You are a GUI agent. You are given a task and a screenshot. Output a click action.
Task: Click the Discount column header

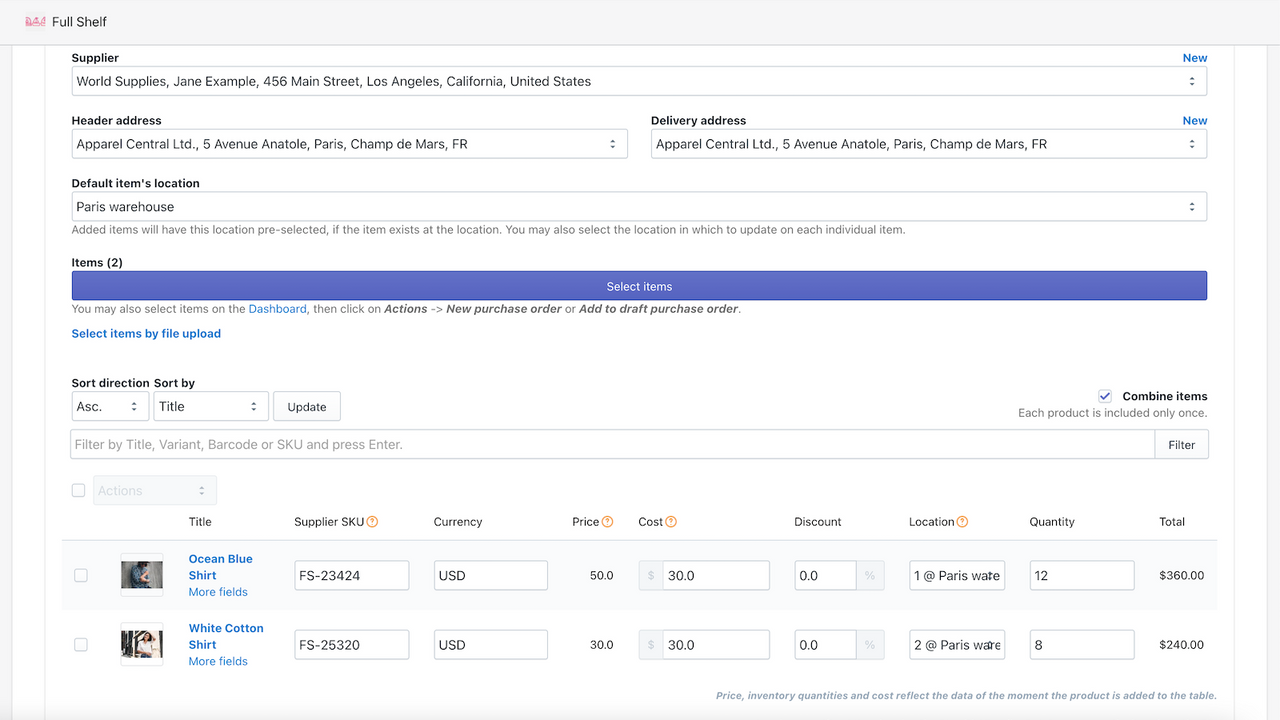(818, 522)
